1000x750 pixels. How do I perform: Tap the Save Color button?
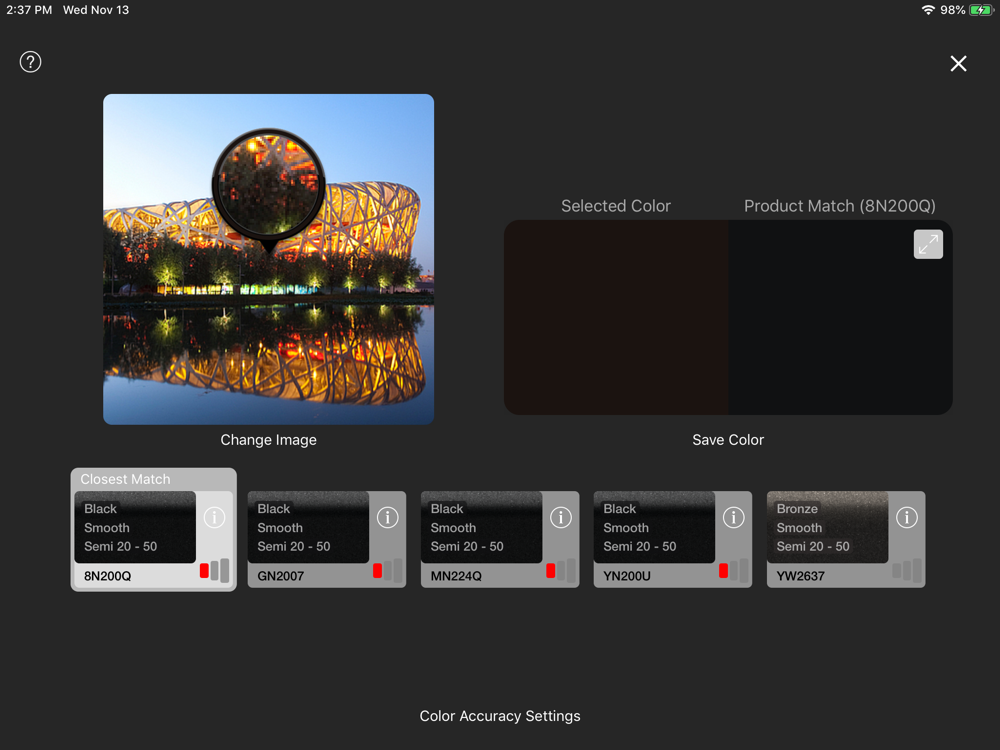click(728, 440)
